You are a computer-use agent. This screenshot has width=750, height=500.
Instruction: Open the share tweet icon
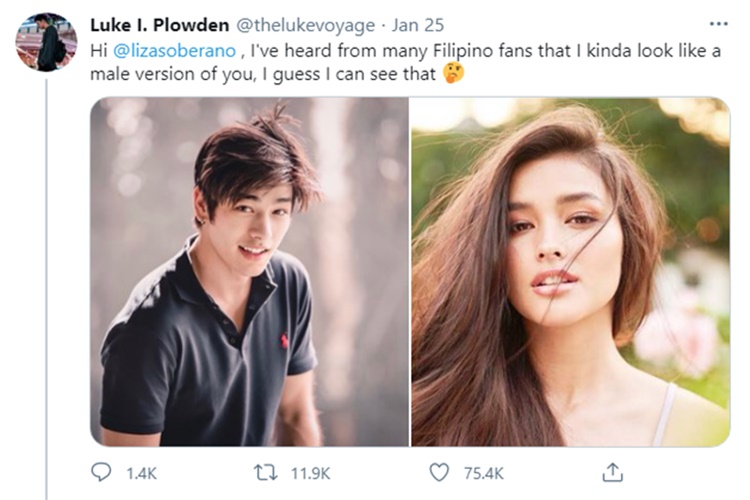(x=614, y=471)
